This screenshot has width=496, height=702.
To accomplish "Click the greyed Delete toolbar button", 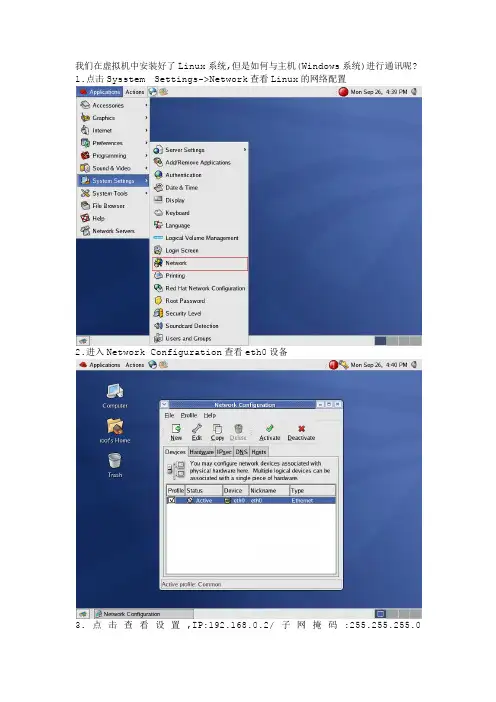I will [x=238, y=432].
